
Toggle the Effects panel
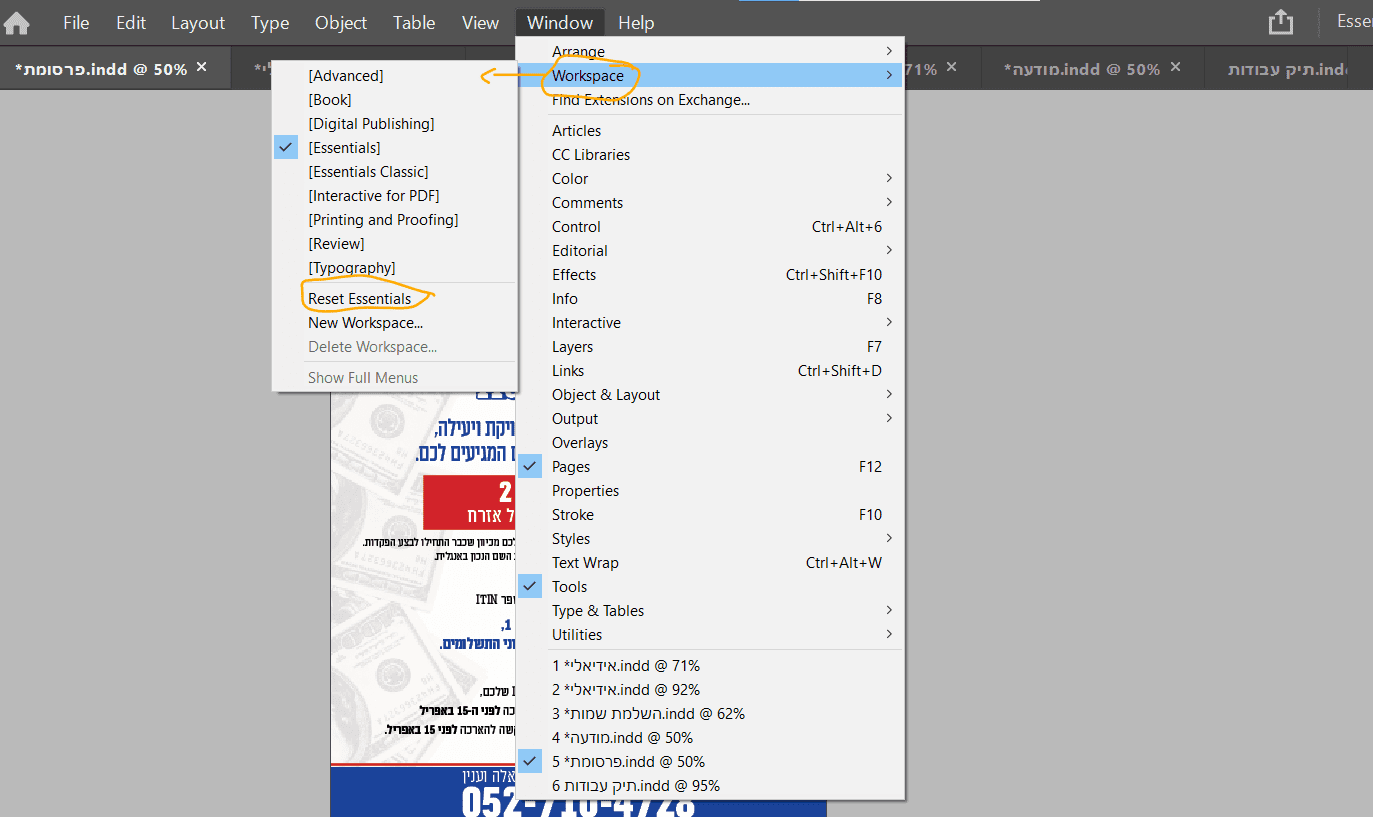710,275
